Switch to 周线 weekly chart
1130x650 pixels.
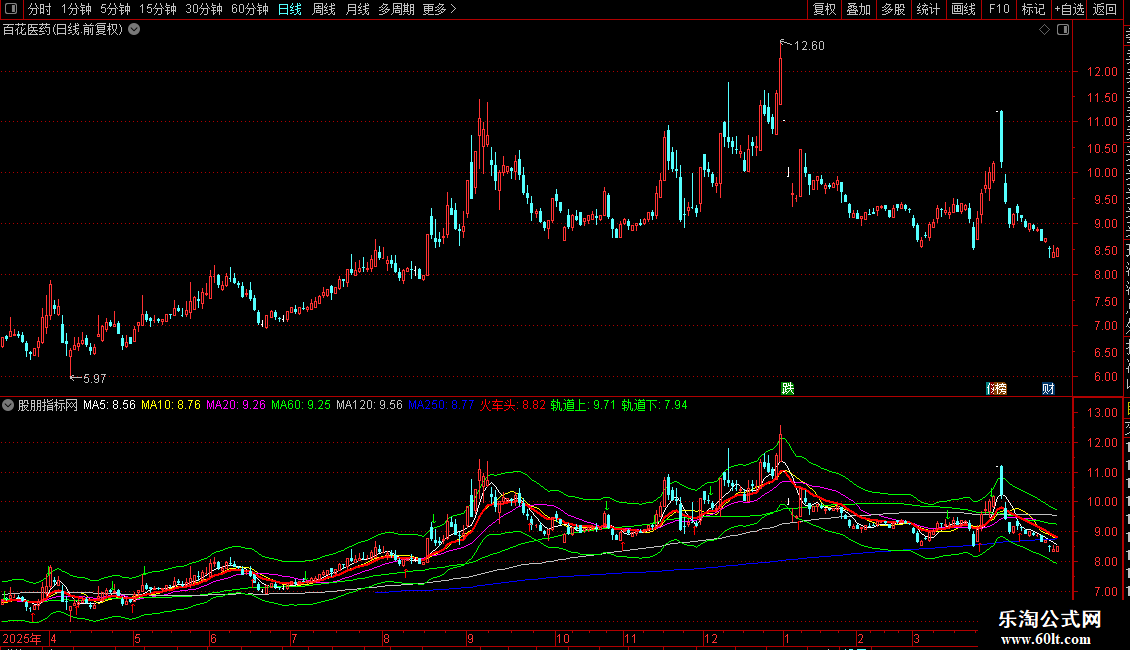point(324,9)
